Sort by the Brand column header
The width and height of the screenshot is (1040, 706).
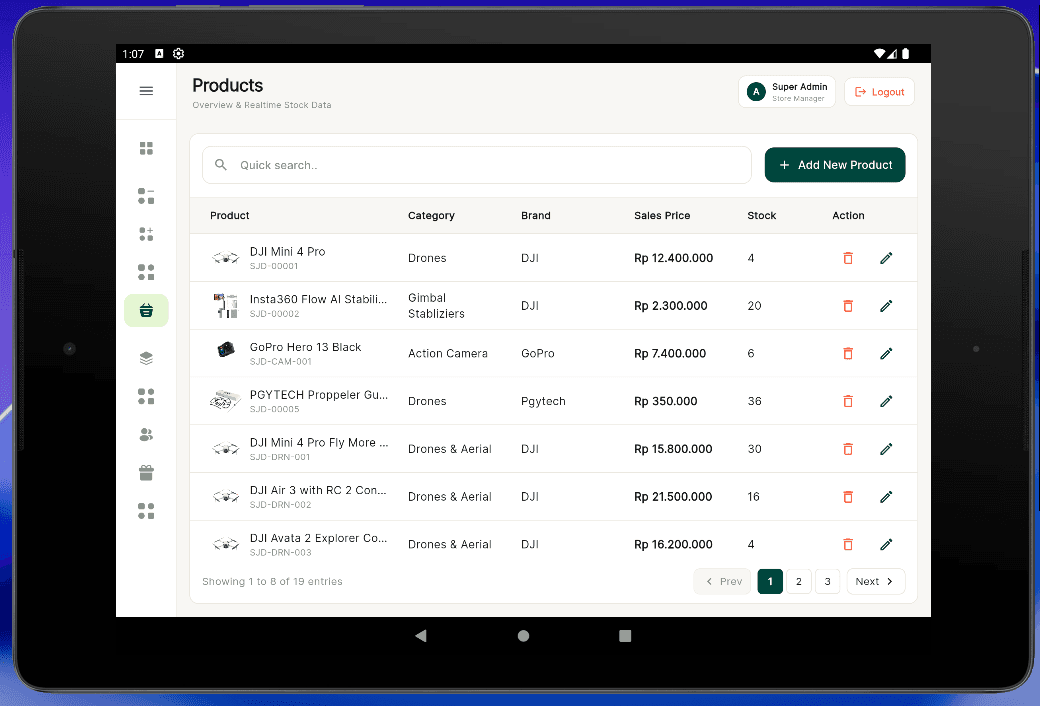click(536, 216)
